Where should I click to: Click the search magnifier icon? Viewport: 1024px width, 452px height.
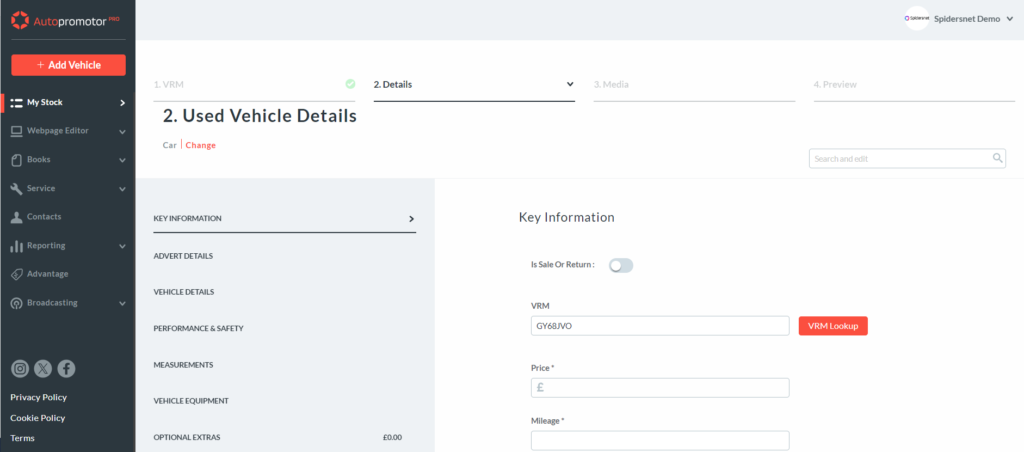click(997, 158)
